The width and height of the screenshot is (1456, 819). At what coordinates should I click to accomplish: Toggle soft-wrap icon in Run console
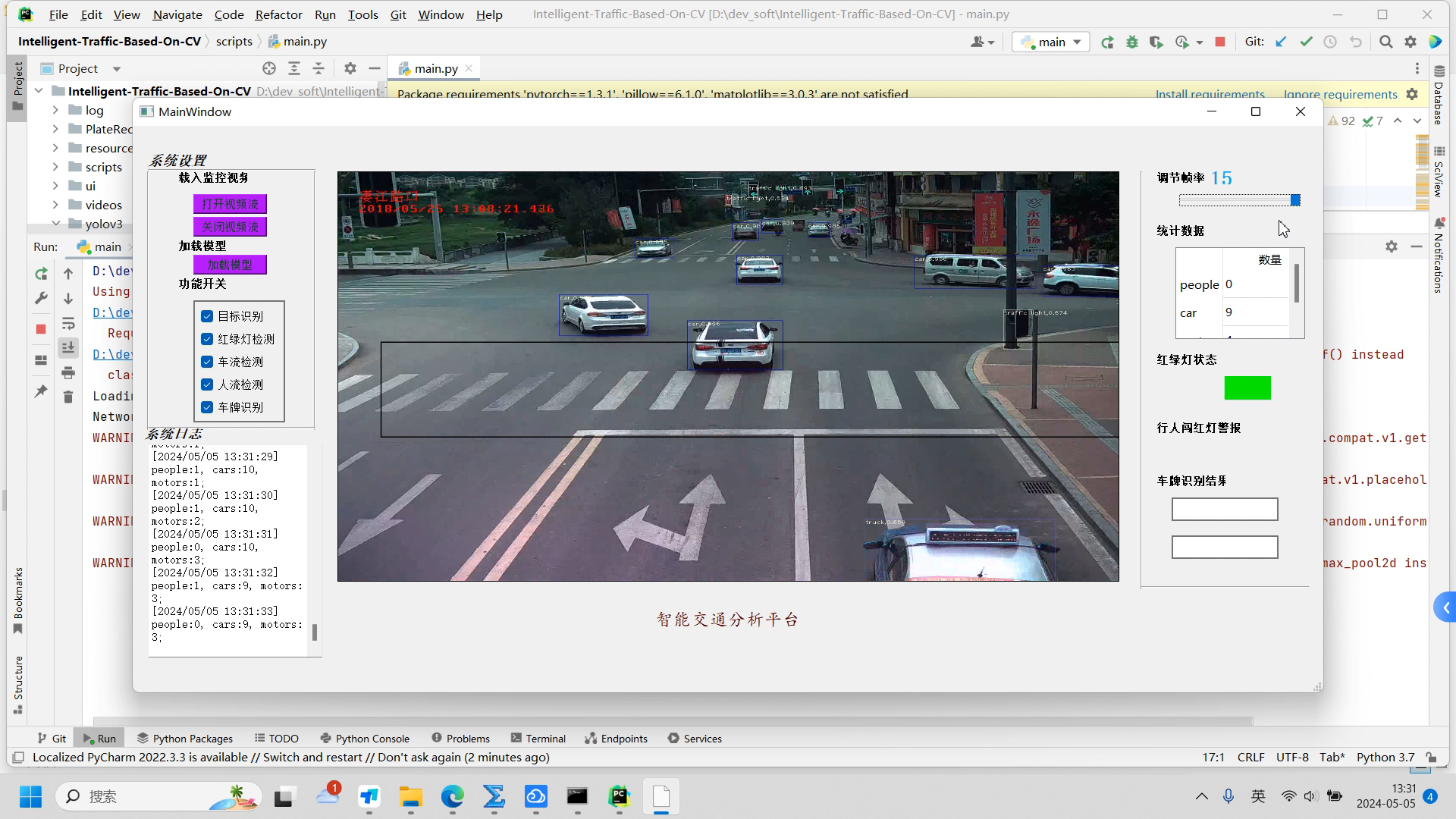point(68,324)
